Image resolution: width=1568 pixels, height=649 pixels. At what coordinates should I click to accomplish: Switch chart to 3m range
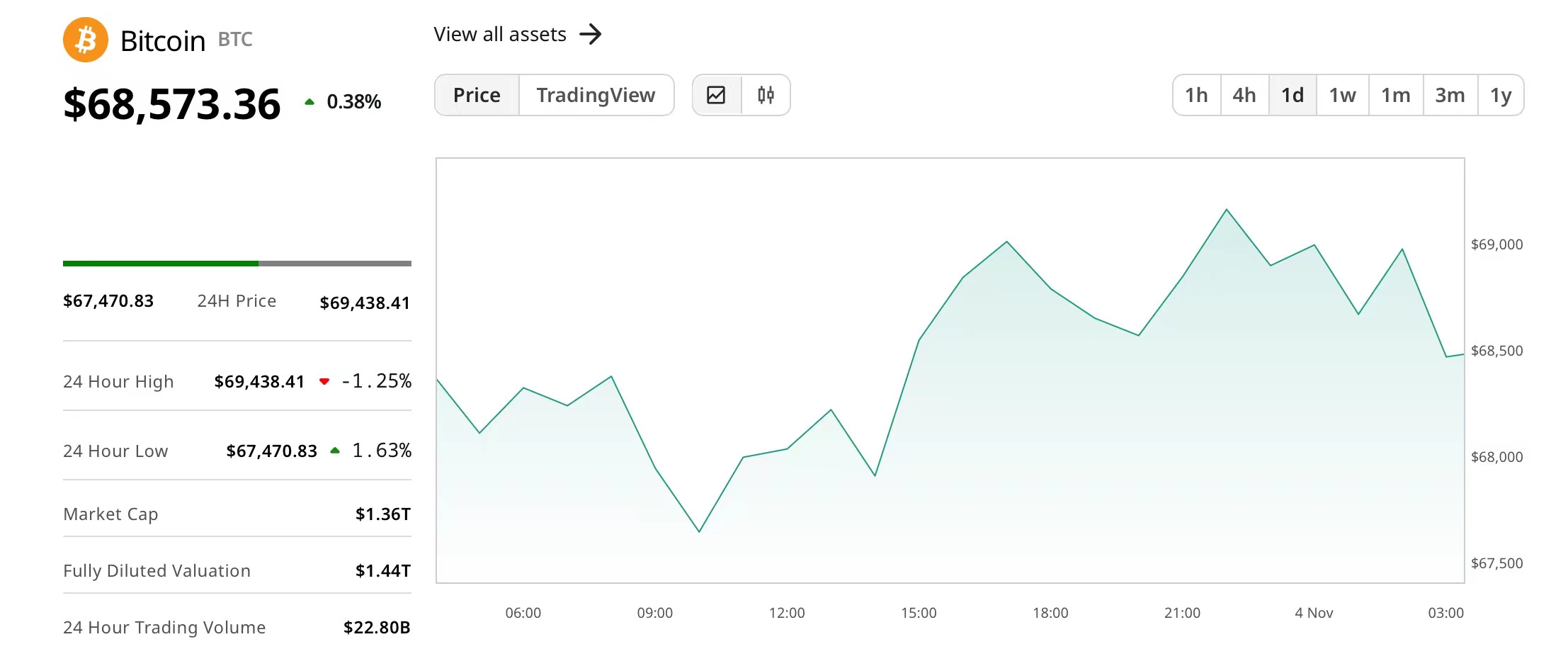click(1450, 95)
